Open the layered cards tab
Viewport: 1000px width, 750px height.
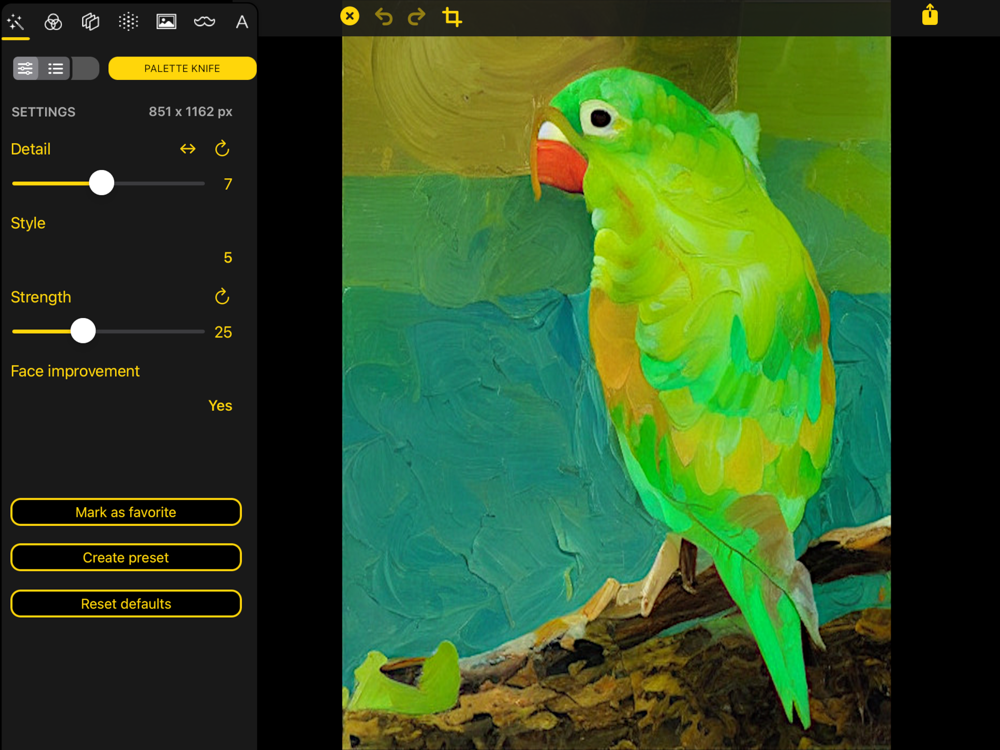[x=91, y=22]
